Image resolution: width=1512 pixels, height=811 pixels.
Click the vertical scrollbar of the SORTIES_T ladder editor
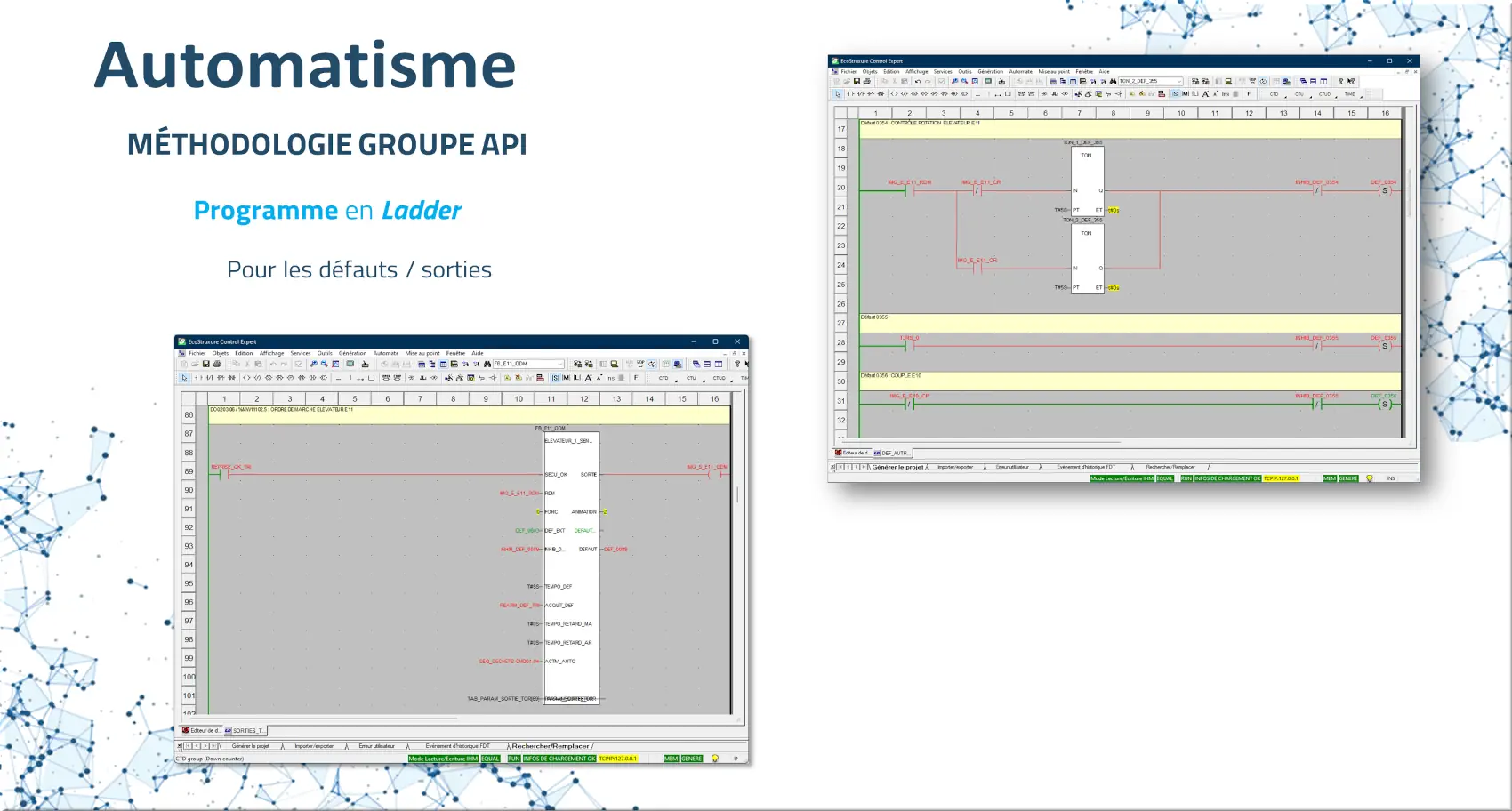[736, 494]
